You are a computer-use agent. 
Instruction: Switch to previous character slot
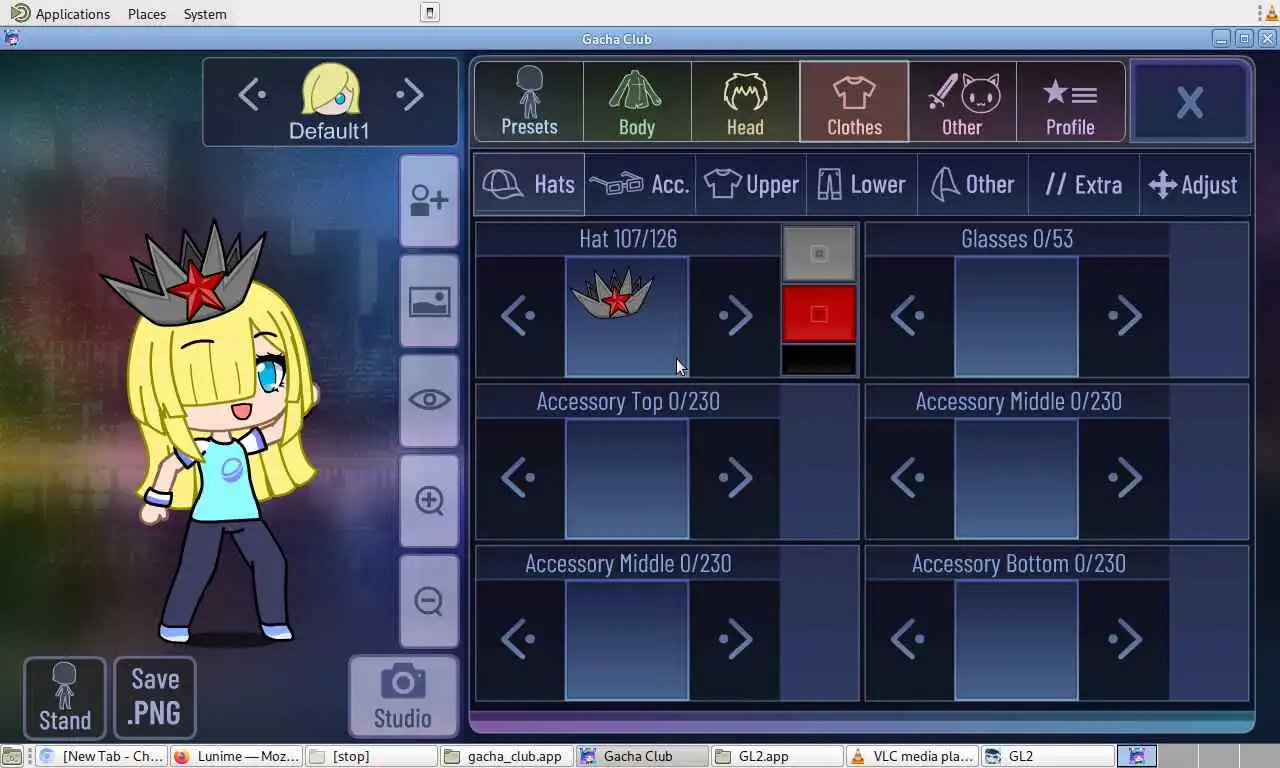point(251,95)
